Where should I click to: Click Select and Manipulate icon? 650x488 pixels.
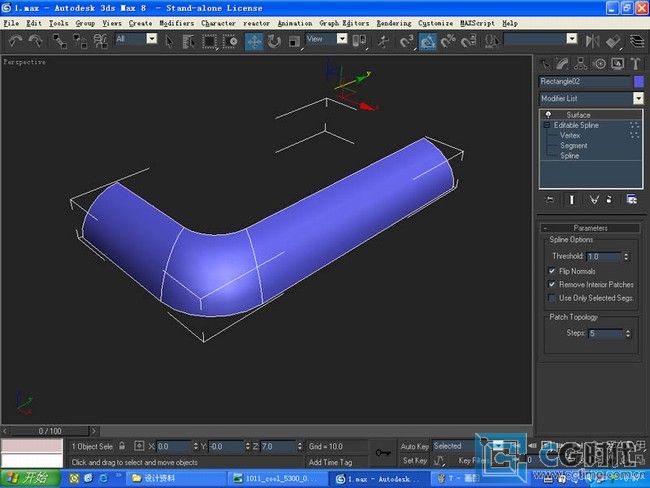(383, 41)
